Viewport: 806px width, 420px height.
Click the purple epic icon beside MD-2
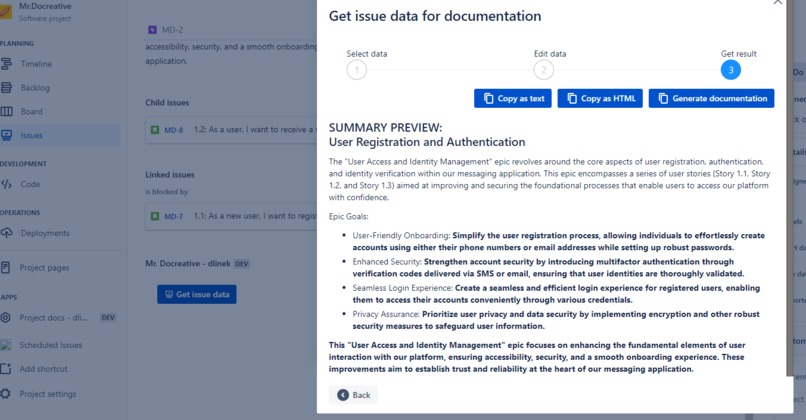[x=152, y=30]
